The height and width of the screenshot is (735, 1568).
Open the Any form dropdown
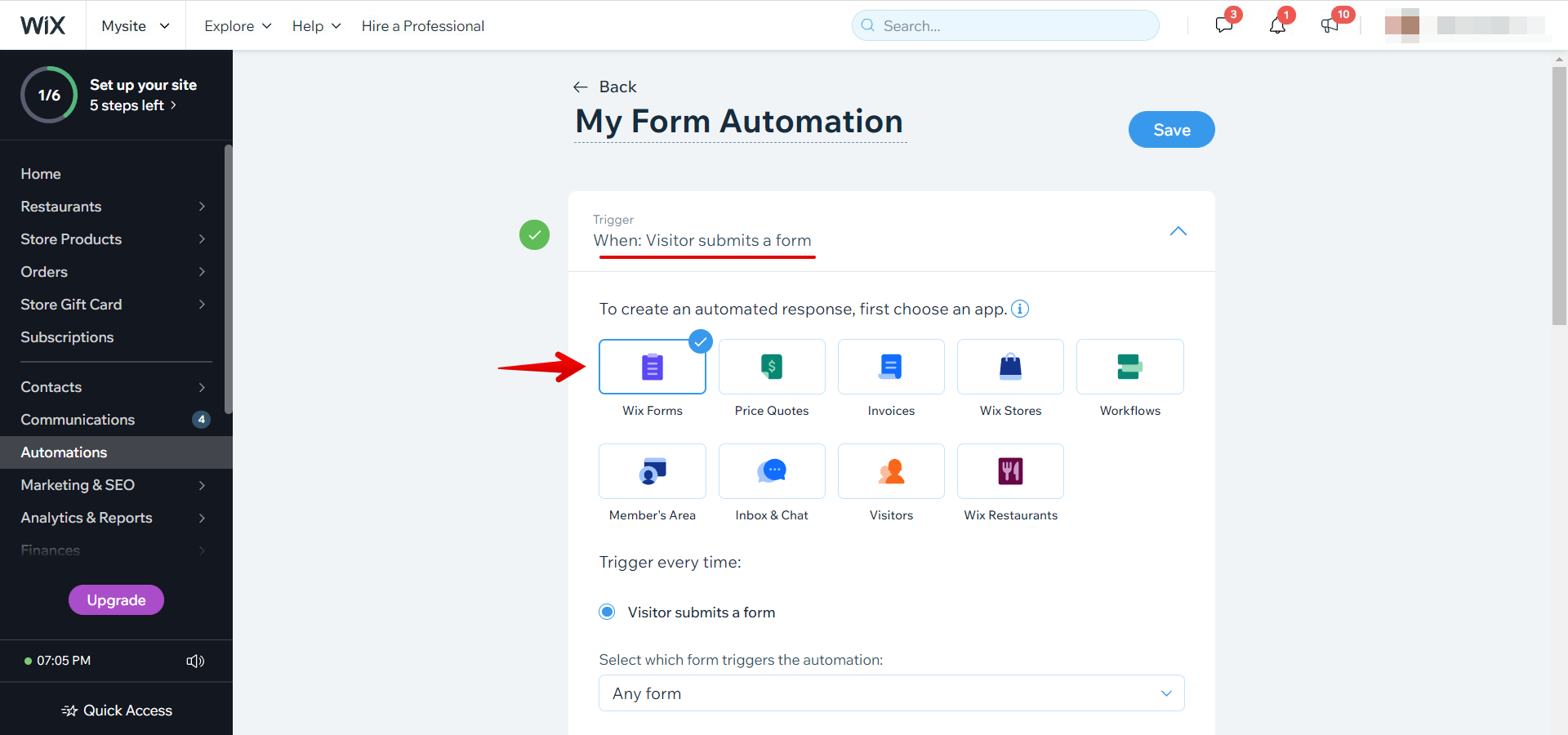(x=891, y=693)
